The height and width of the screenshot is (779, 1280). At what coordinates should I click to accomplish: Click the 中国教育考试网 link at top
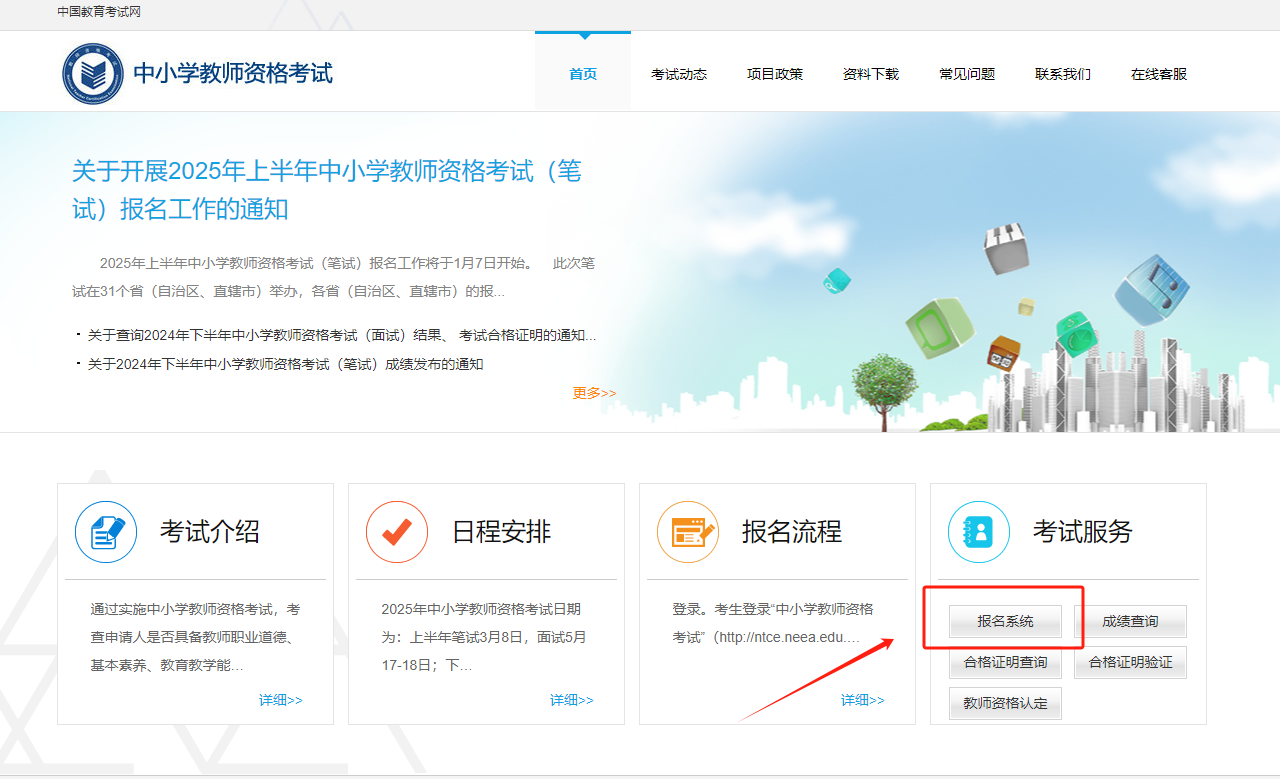pos(98,12)
